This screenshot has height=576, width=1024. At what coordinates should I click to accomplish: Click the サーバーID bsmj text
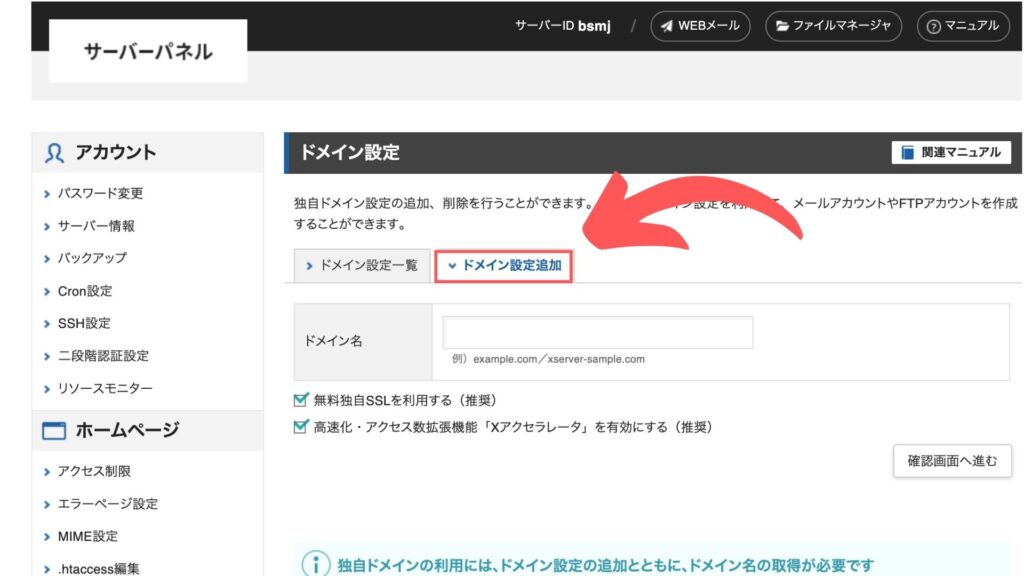pos(563,26)
